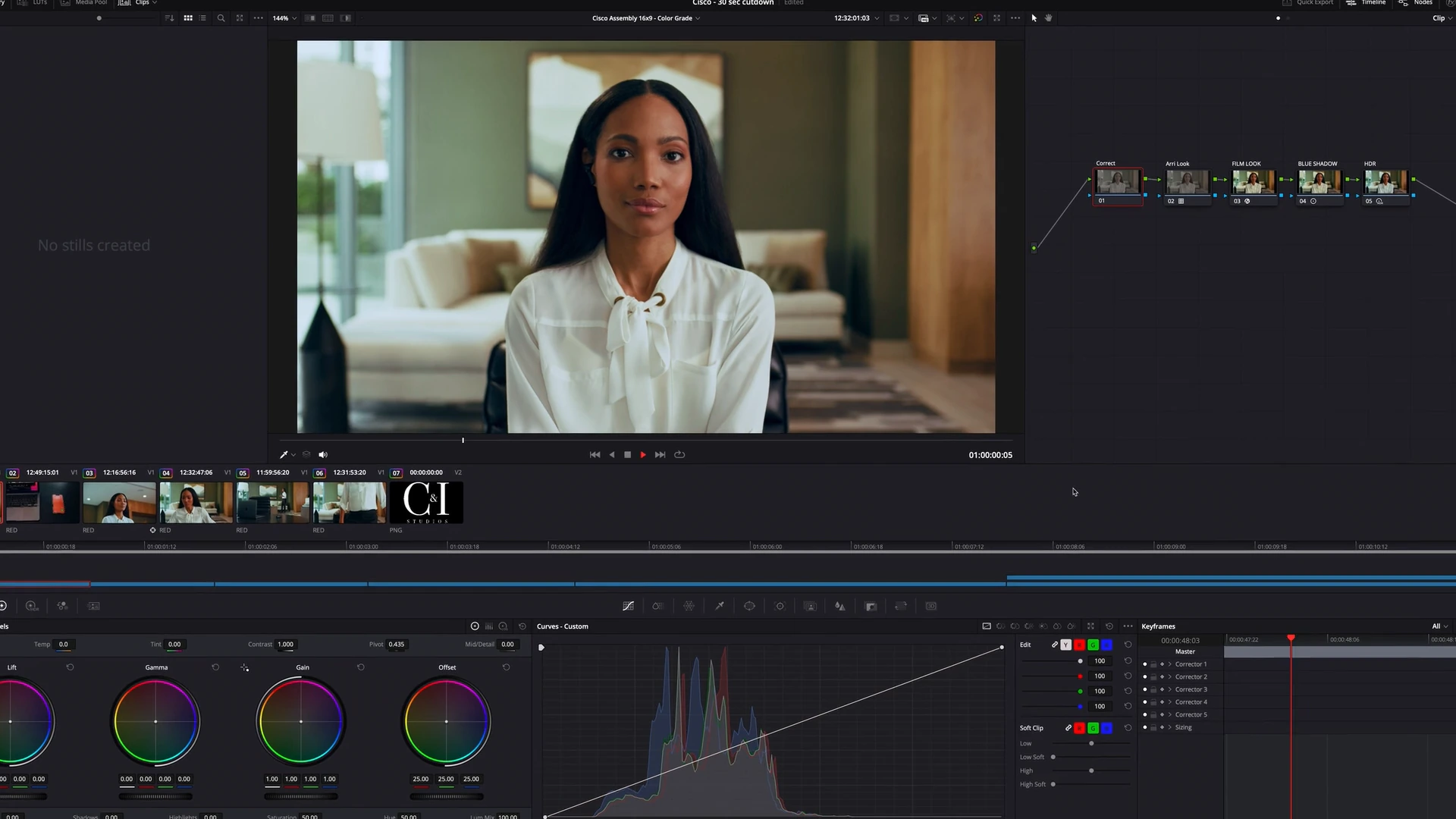Screen dimensions: 1456x819
Task: Select clip 07 C&I Studios thumbnail
Action: (426, 502)
